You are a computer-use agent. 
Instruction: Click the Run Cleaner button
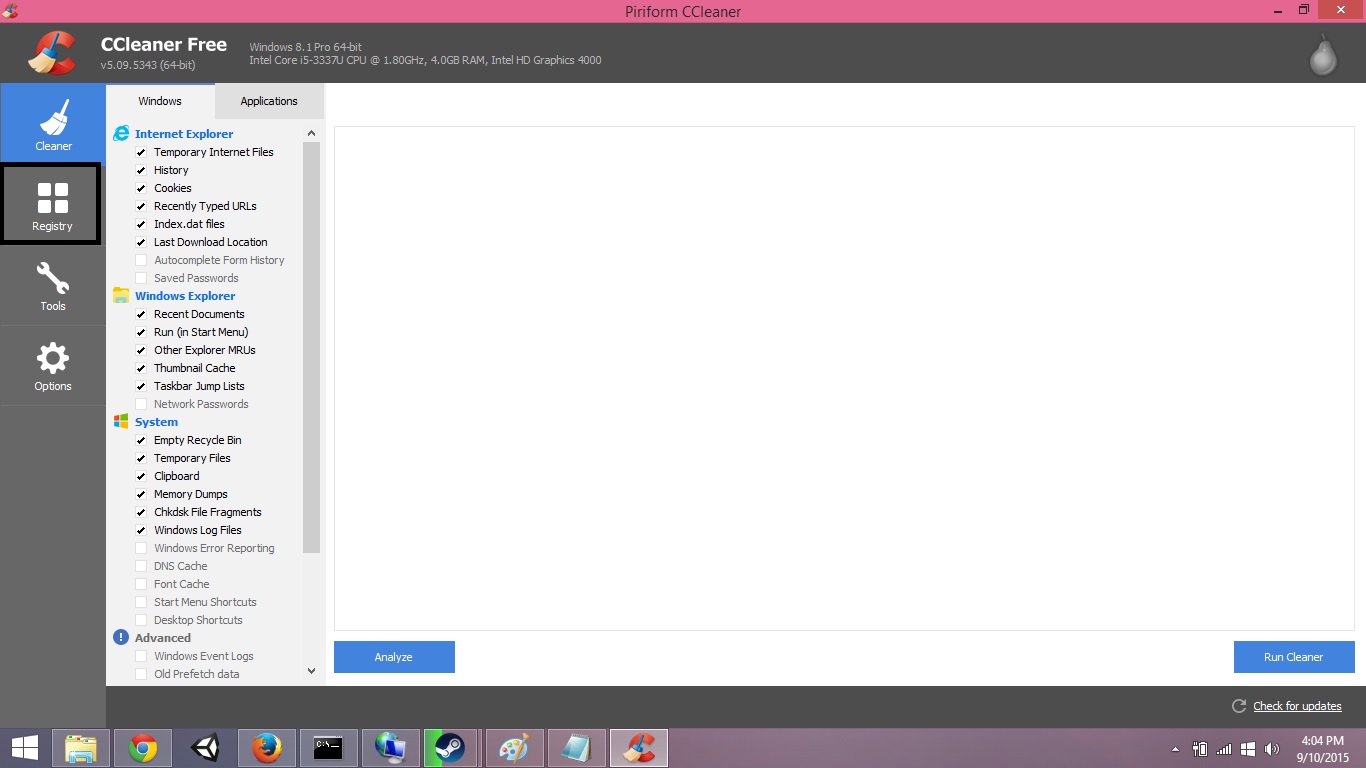[1294, 657]
